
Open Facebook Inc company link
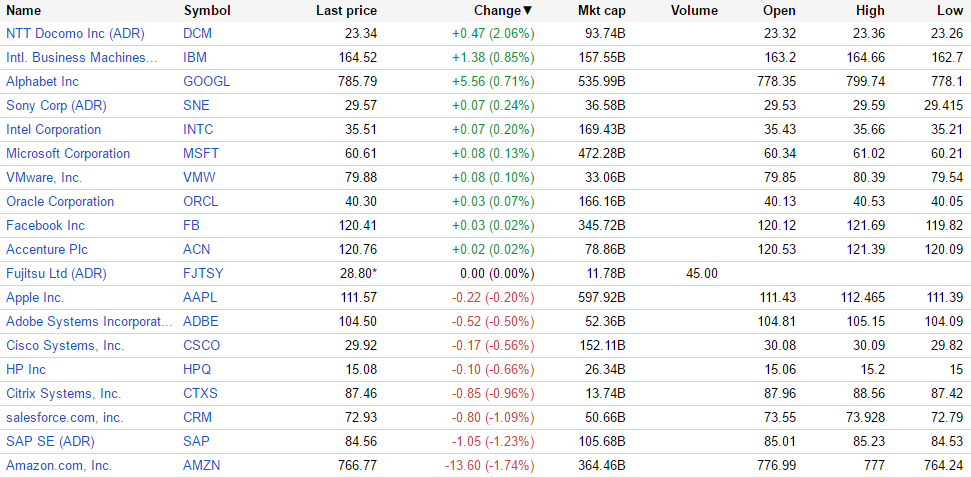coord(45,225)
